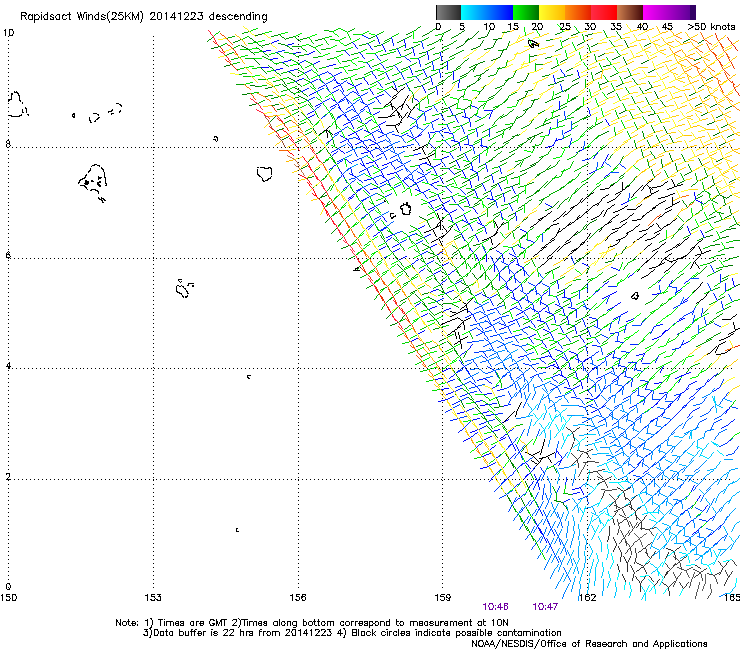Click the longitude label '162'

tap(588, 597)
